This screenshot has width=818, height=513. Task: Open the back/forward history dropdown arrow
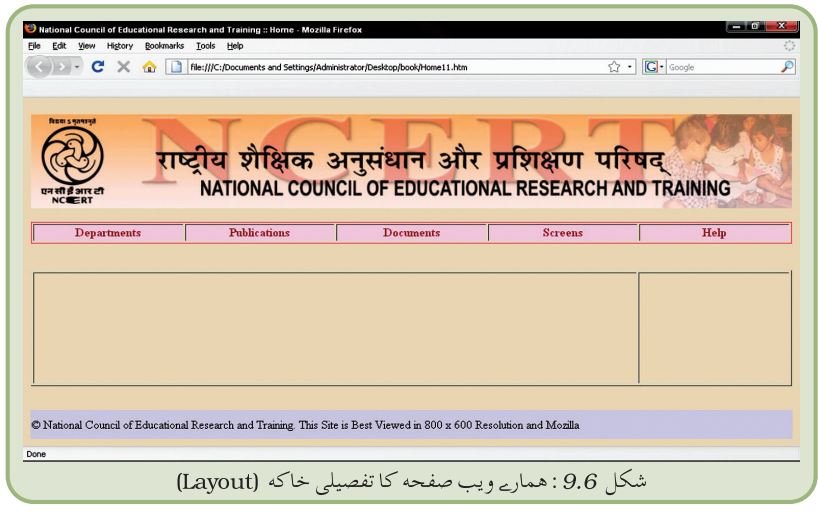[77, 67]
